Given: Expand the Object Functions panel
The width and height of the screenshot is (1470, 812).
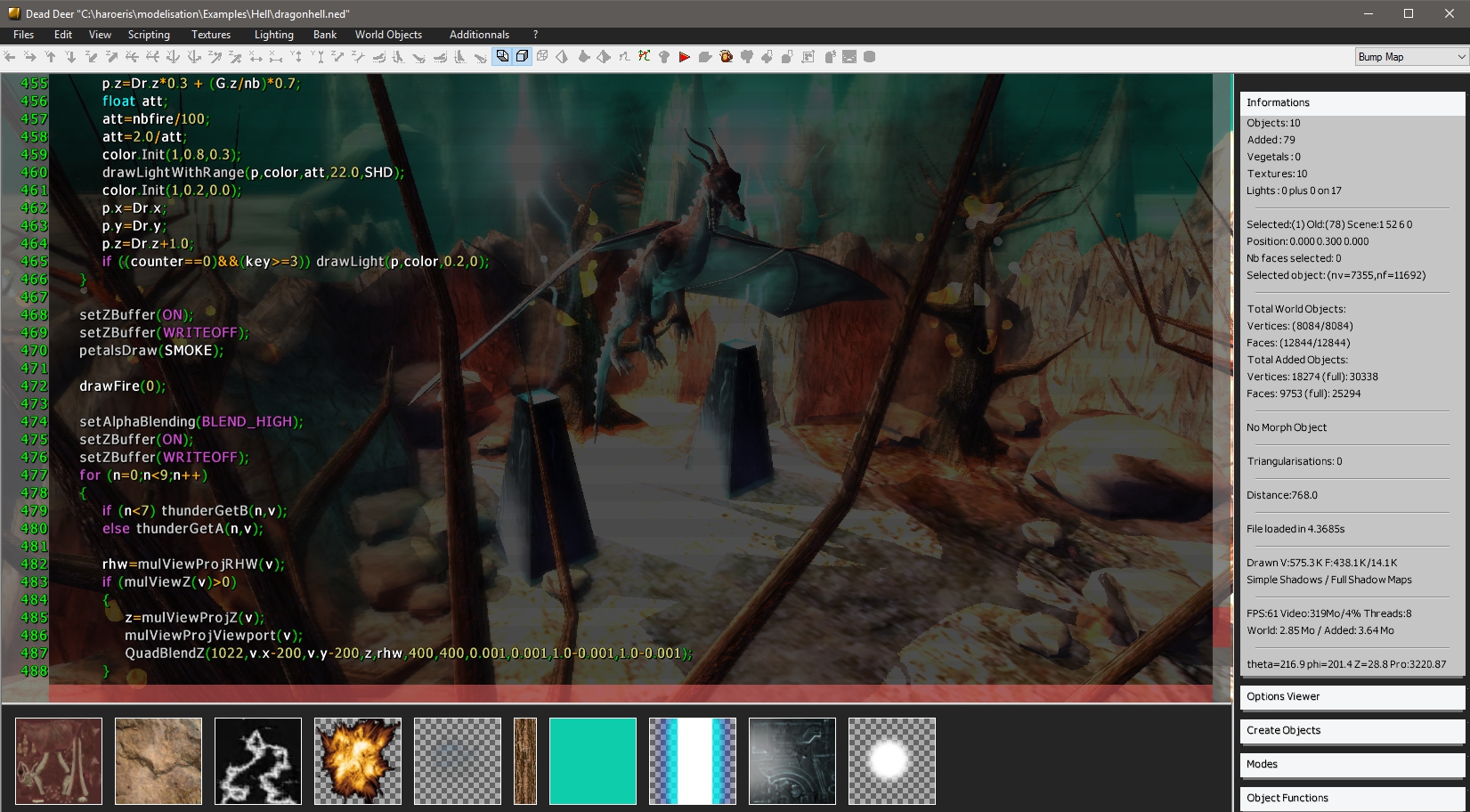Looking at the screenshot, I should [1352, 798].
